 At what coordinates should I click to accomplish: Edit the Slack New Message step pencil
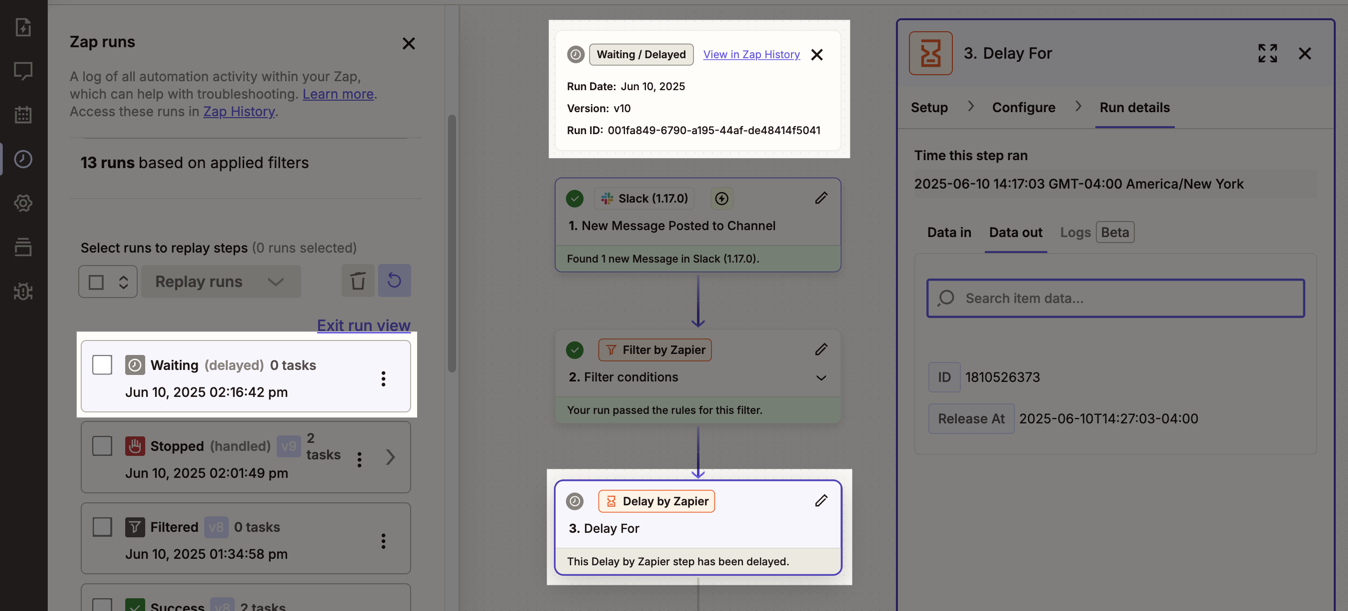click(821, 198)
